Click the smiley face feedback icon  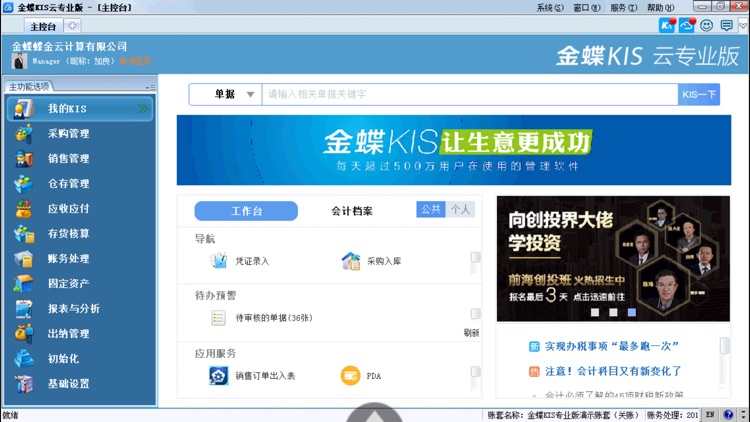pyautogui.click(x=706, y=25)
